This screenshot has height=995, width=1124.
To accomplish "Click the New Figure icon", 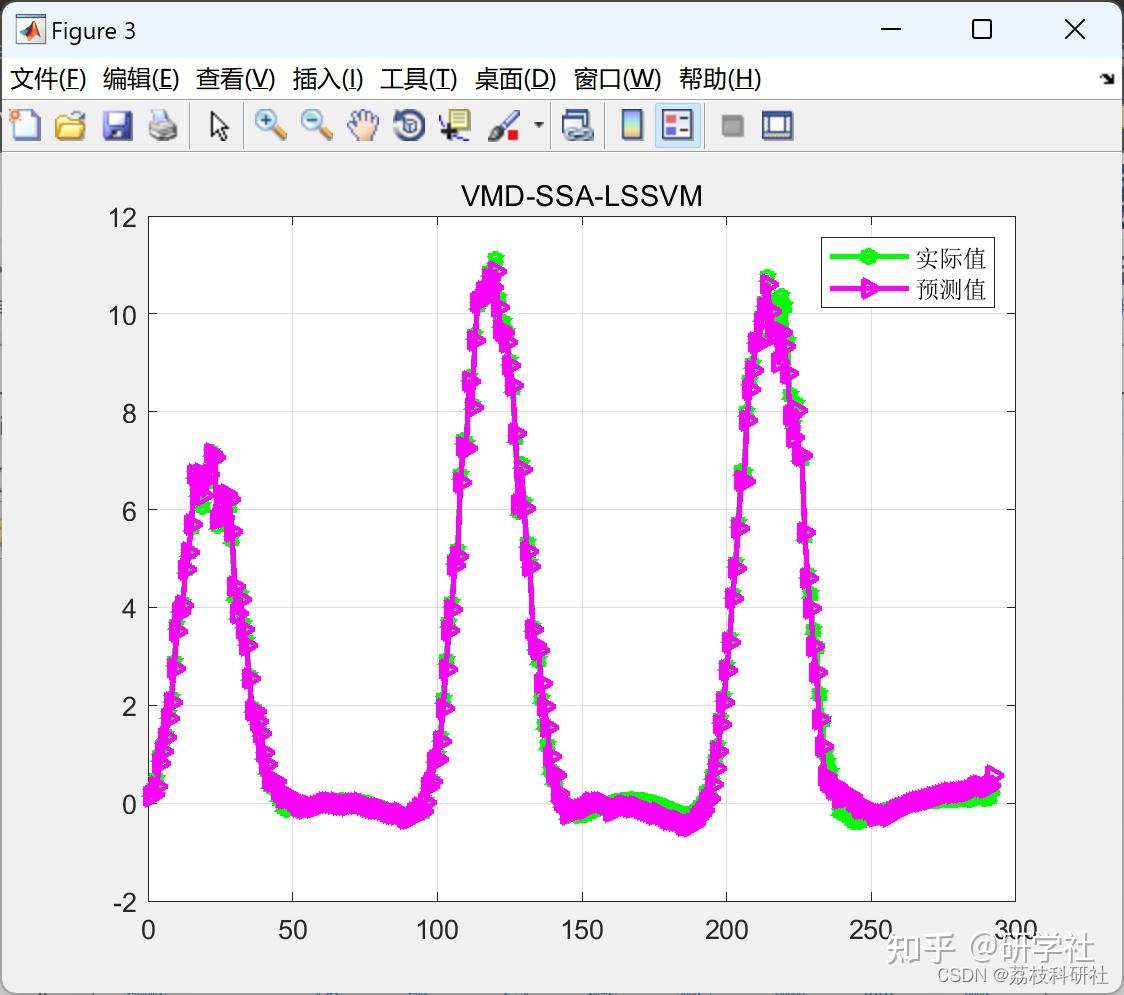I will tap(25, 125).
